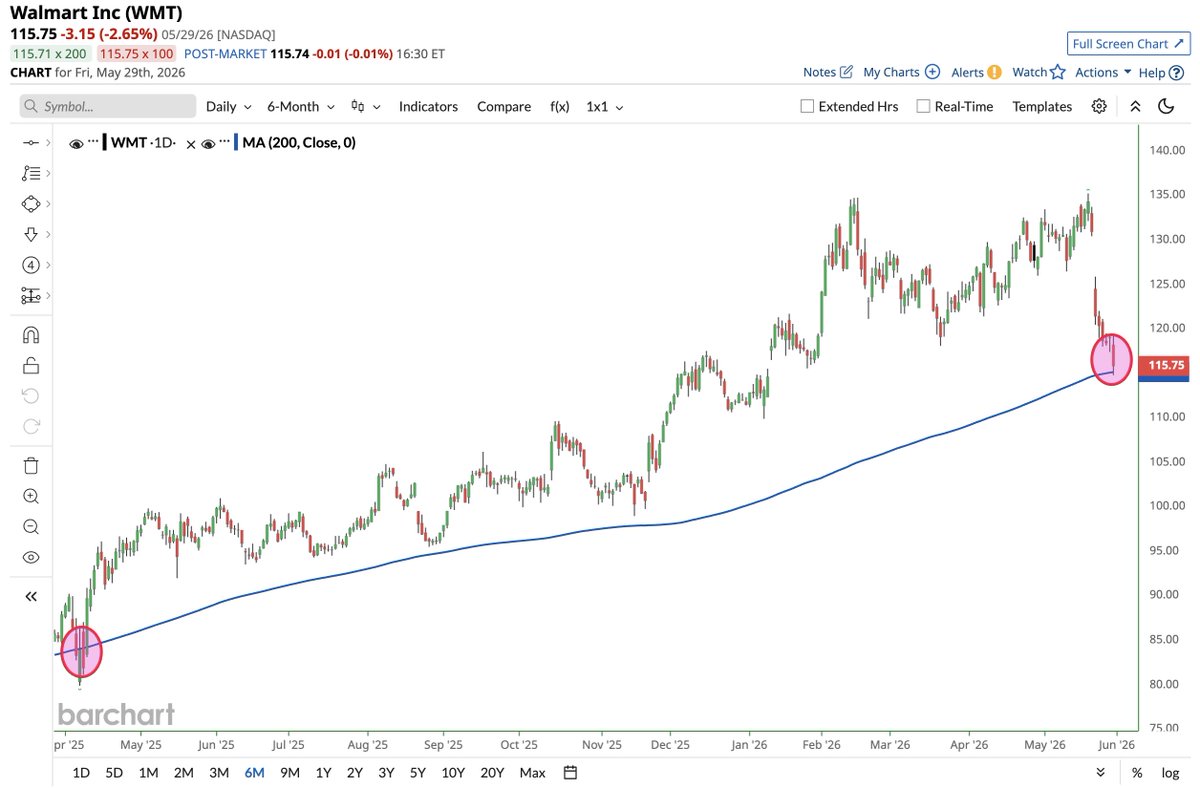
Task: Toggle the lock drawings padlock
Action: (30, 365)
